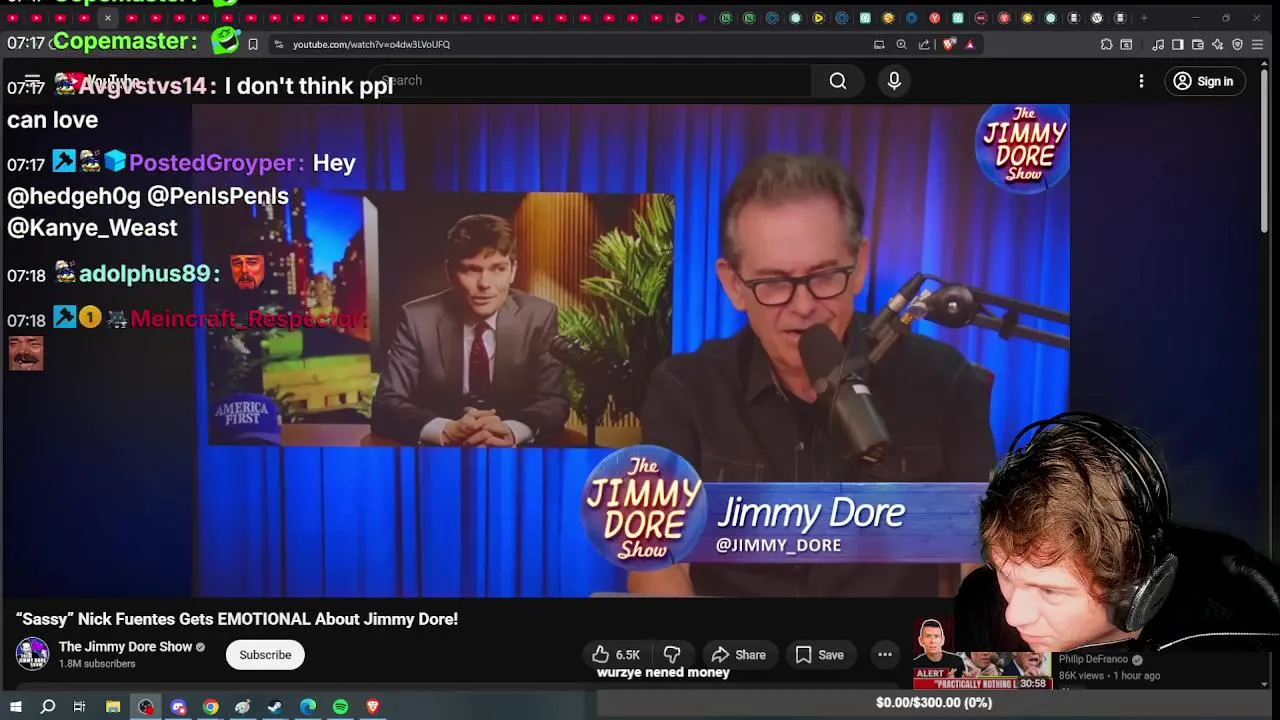The width and height of the screenshot is (1280, 720).
Task: Switch to the purple play icon tab
Action: 702,18
